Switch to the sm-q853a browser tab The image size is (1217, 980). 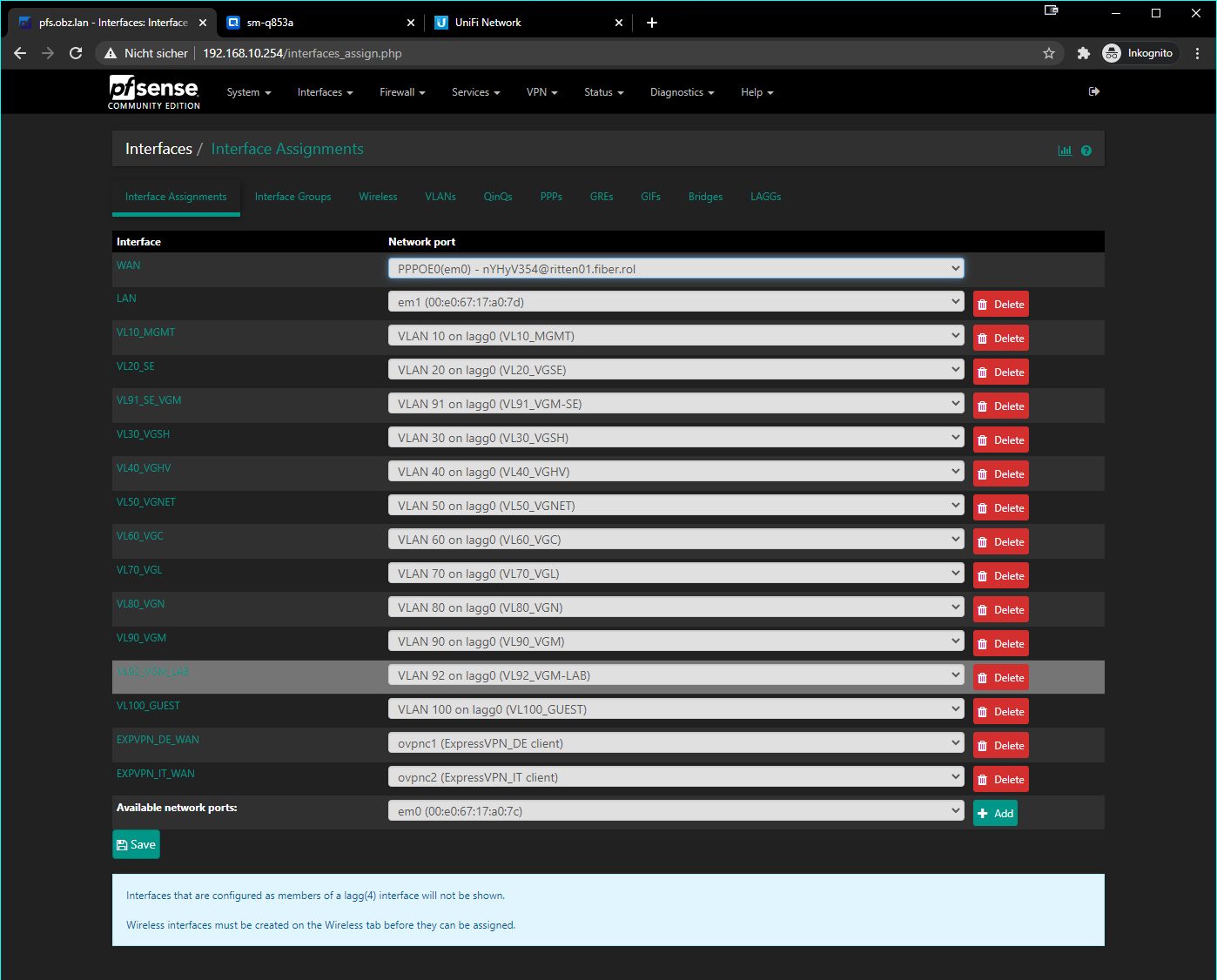coord(321,23)
